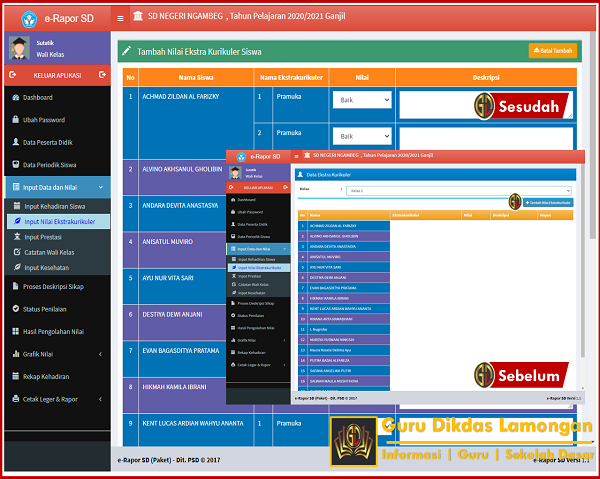Click student name ANISATUL MUVIRO
The image size is (600, 479).
(168, 242)
